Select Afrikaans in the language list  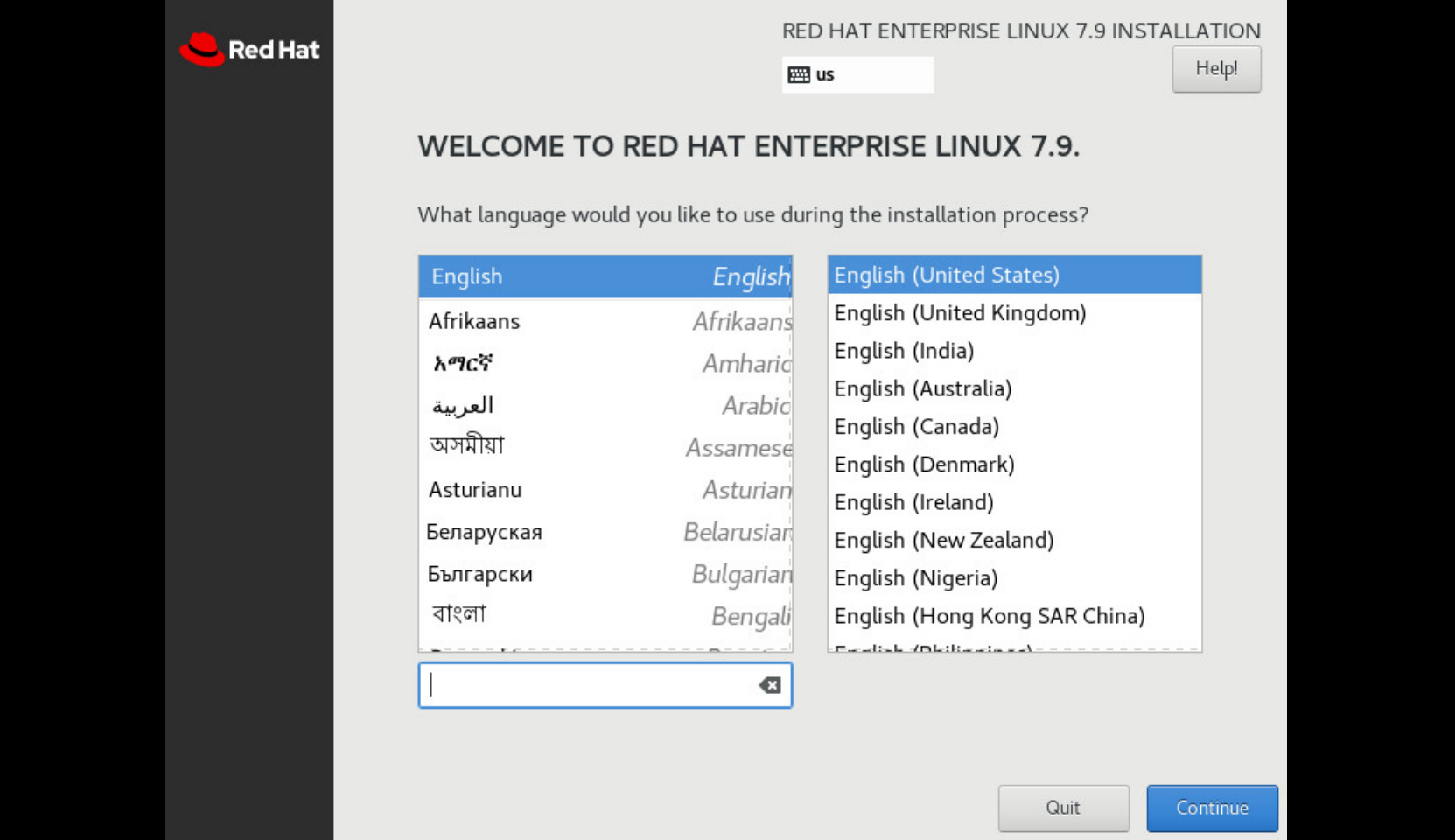605,321
